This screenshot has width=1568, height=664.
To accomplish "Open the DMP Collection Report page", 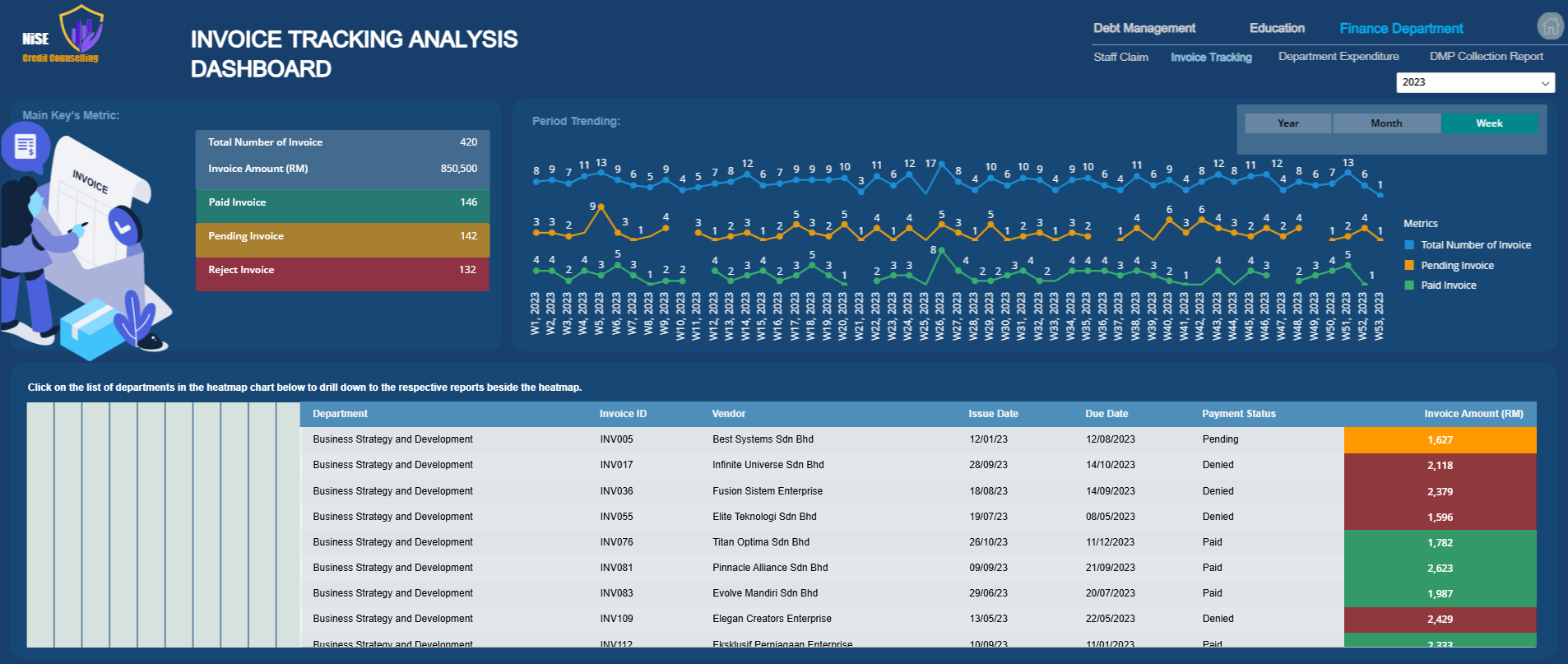I will (1486, 57).
